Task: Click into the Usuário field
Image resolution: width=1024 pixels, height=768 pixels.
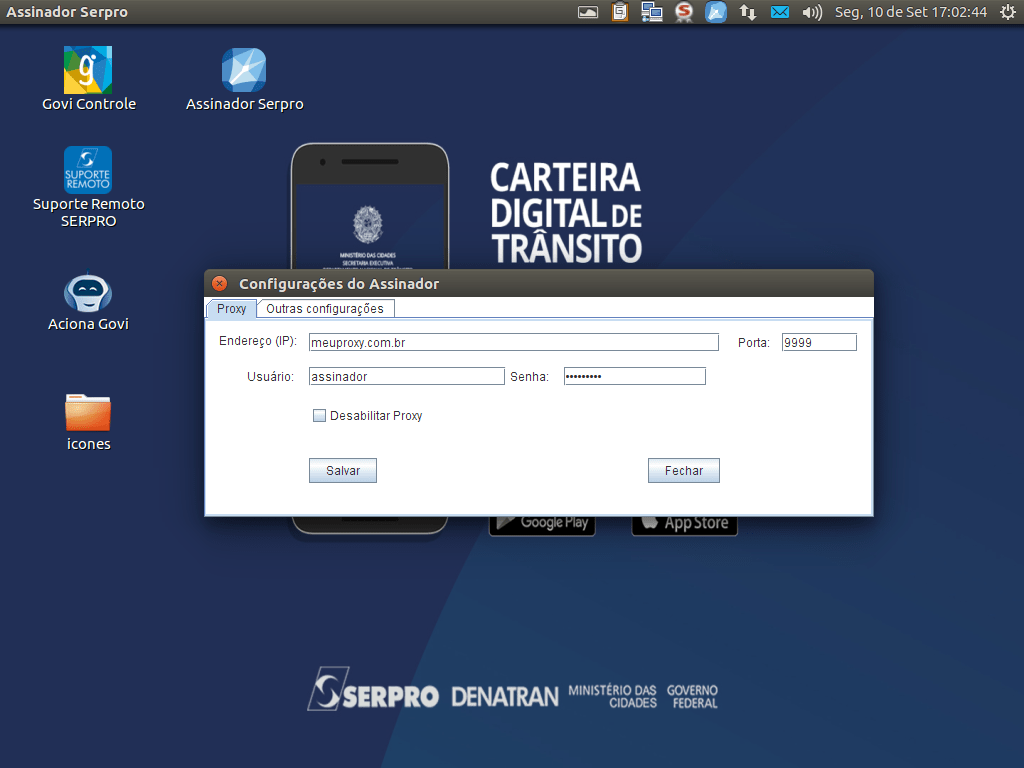Action: pos(406,376)
